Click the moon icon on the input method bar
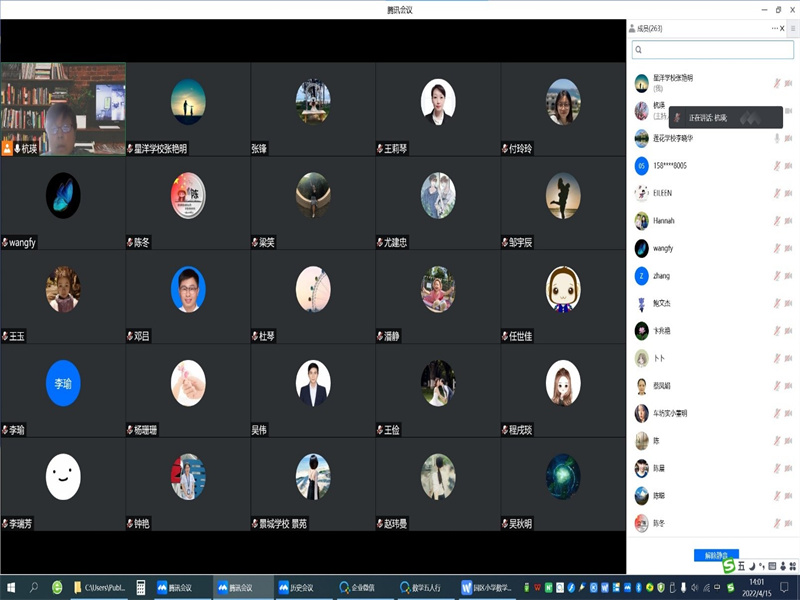 (x=752, y=566)
